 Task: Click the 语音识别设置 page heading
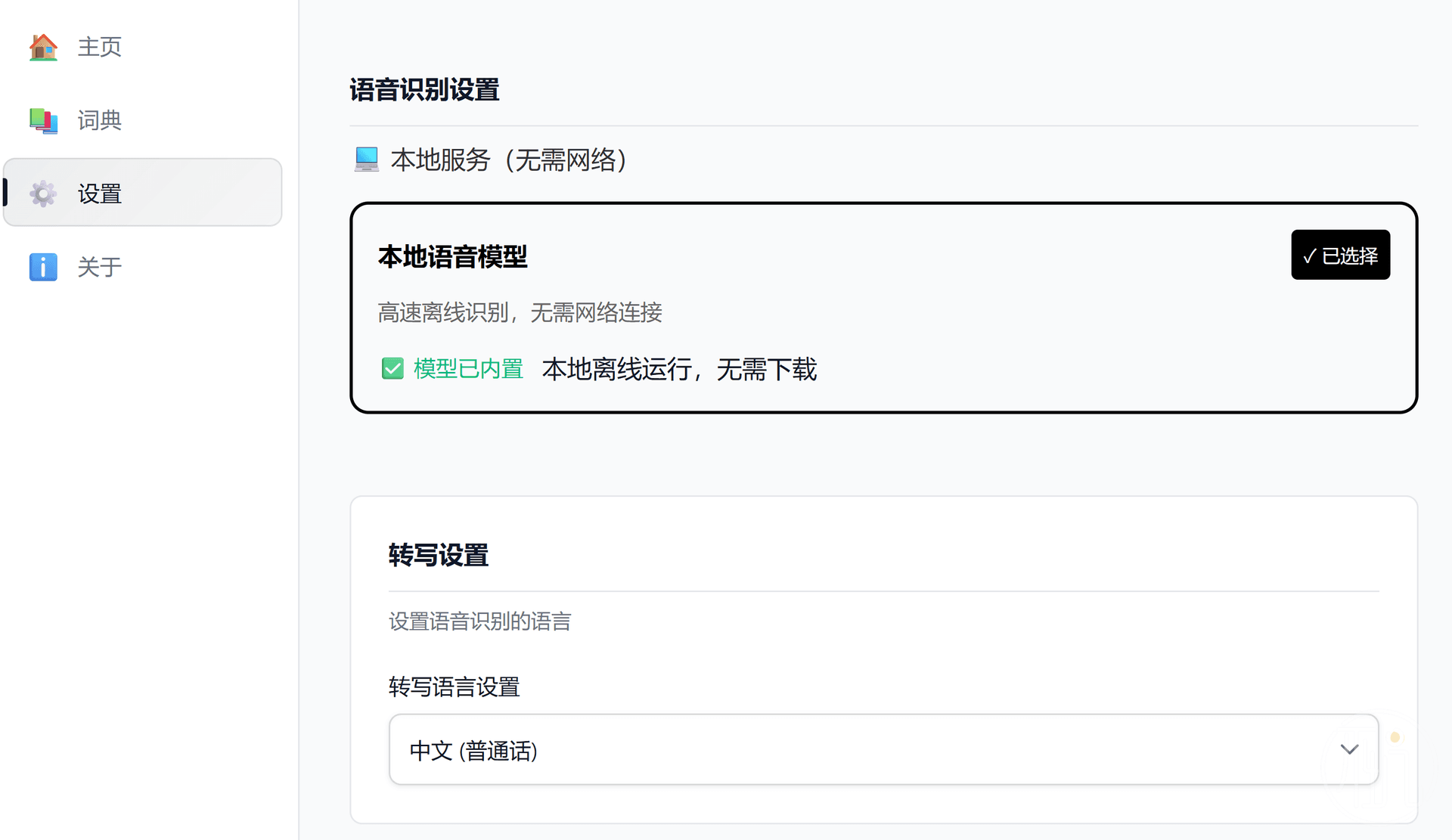[424, 90]
